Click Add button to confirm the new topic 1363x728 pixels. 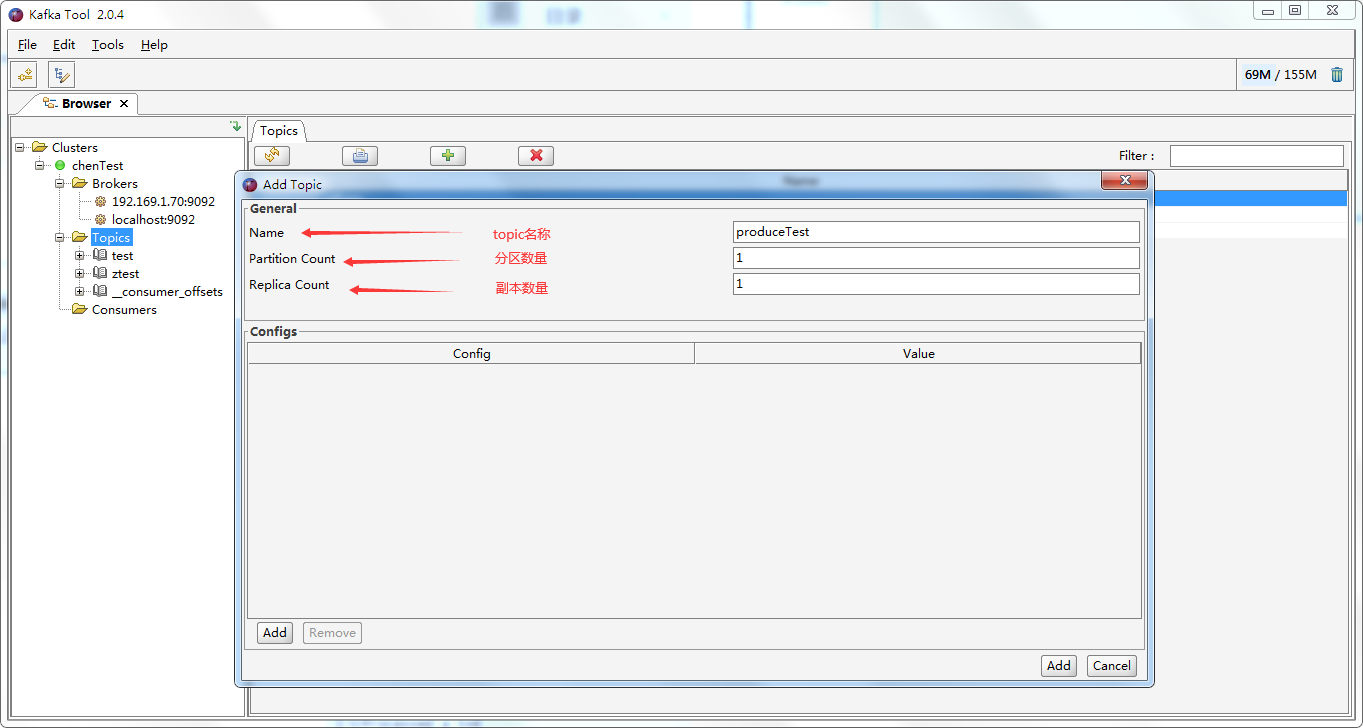pos(1059,666)
